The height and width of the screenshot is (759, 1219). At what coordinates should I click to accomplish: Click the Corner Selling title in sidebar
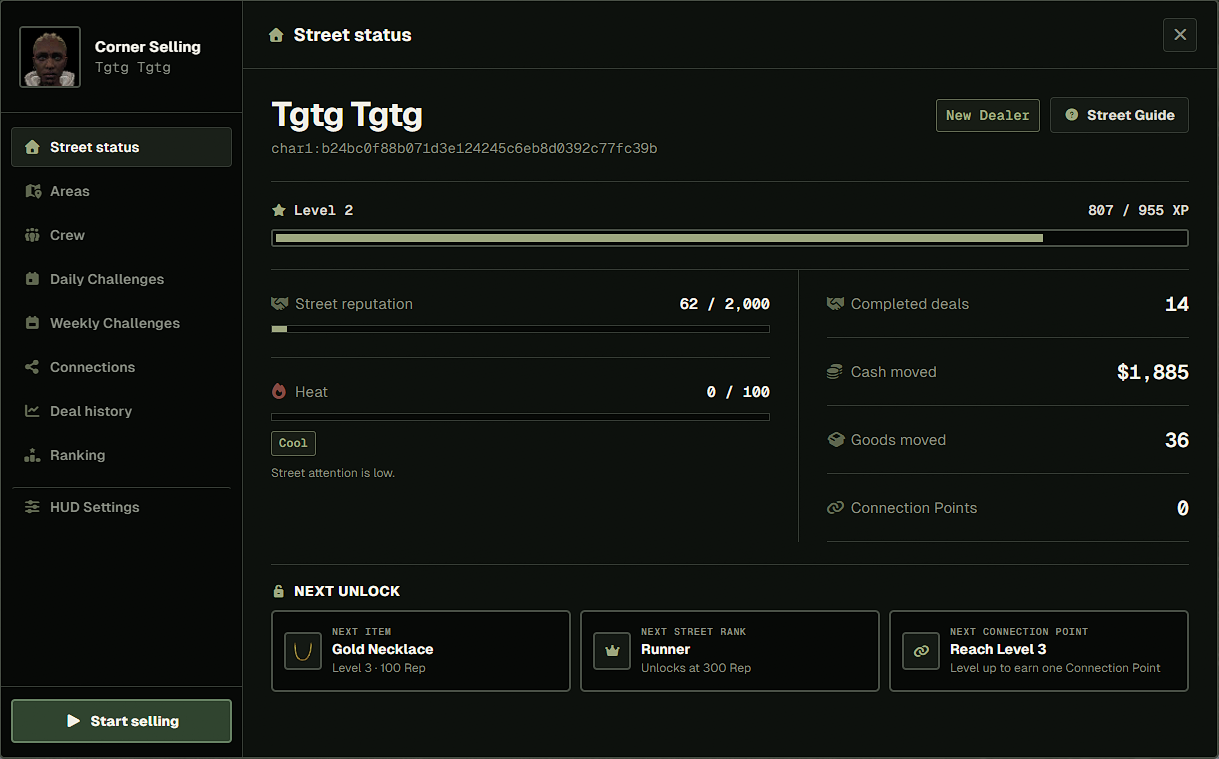click(x=148, y=47)
